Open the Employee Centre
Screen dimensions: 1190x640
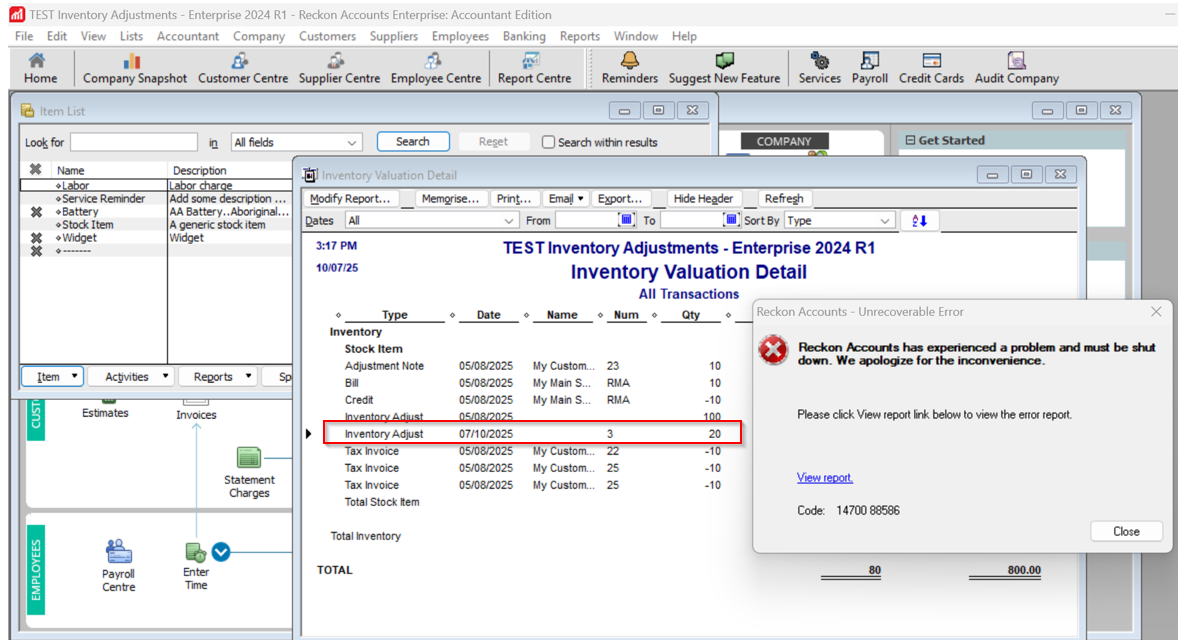[x=436, y=68]
